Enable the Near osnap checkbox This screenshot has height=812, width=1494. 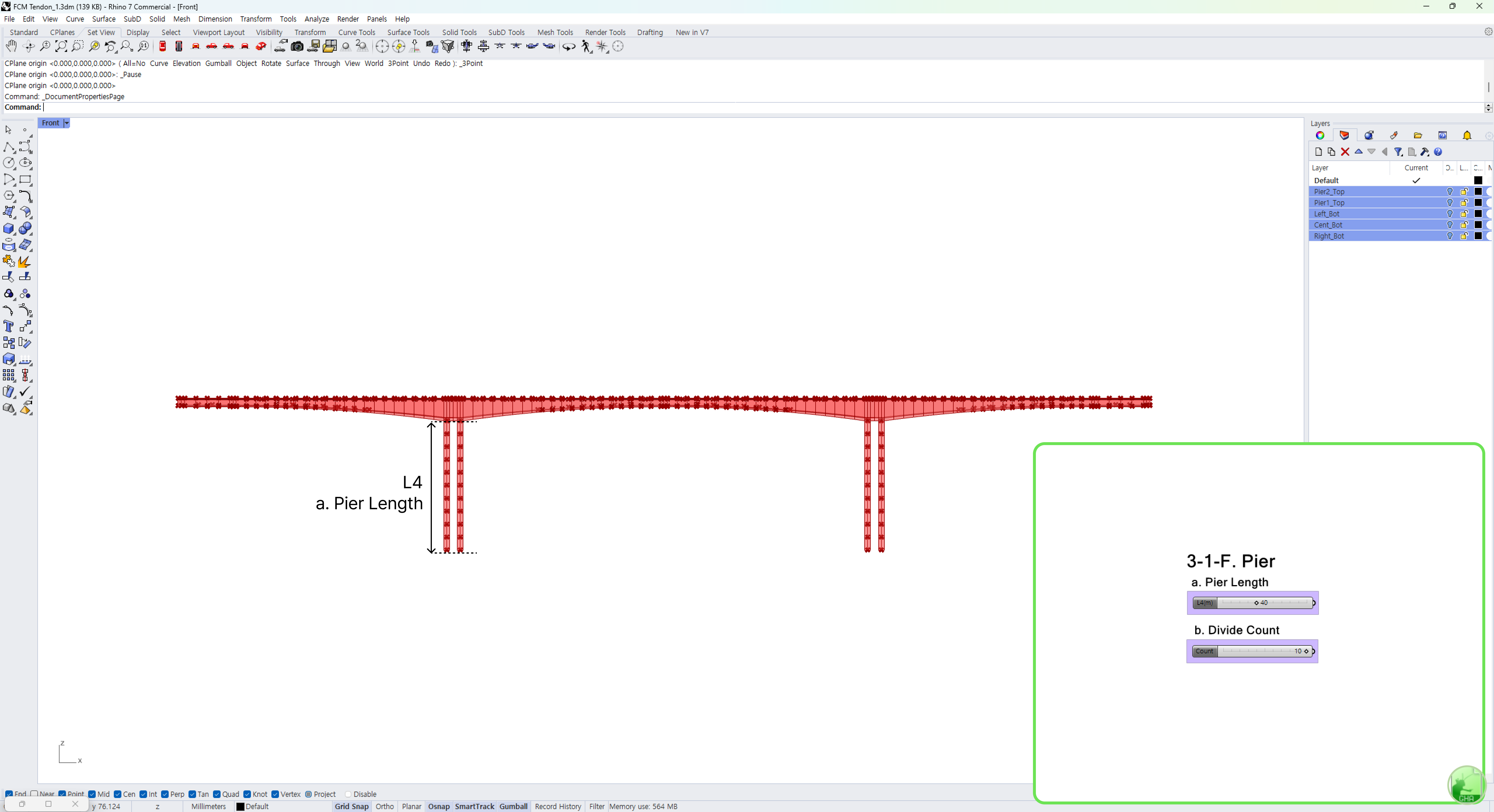point(35,794)
